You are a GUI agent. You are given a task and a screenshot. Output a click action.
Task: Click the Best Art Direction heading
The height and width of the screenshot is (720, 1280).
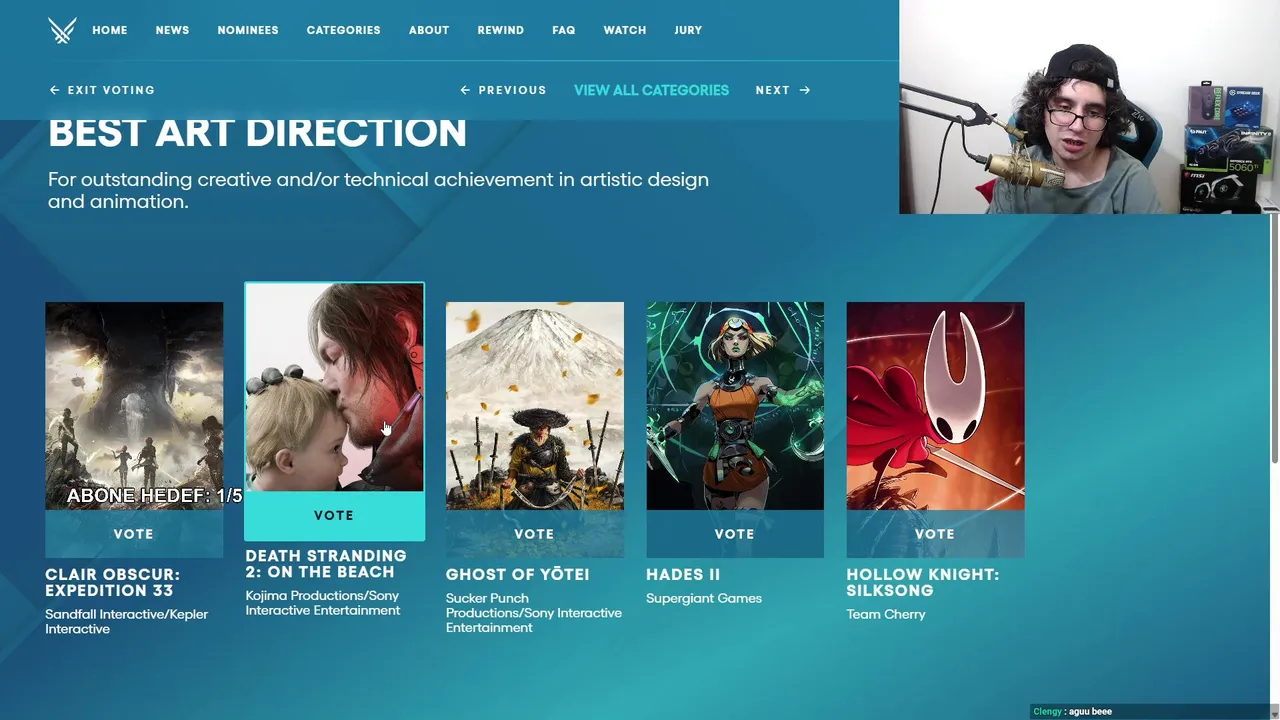point(257,133)
